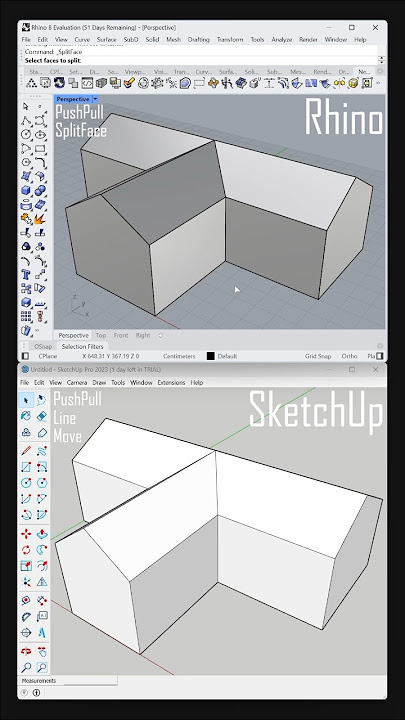405x720 pixels.
Task: Select the Eraser tool in SketchUp
Action: coord(42,416)
